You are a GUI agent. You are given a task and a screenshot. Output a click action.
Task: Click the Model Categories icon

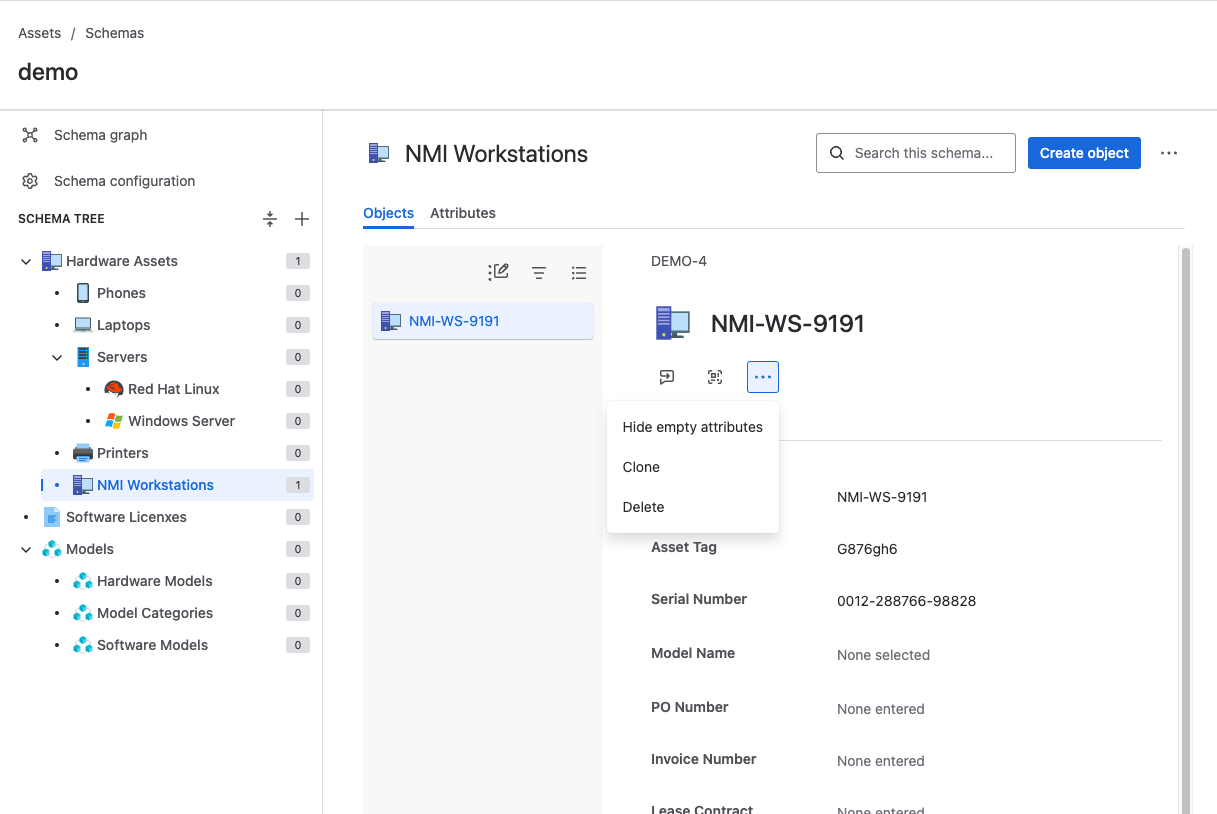83,613
